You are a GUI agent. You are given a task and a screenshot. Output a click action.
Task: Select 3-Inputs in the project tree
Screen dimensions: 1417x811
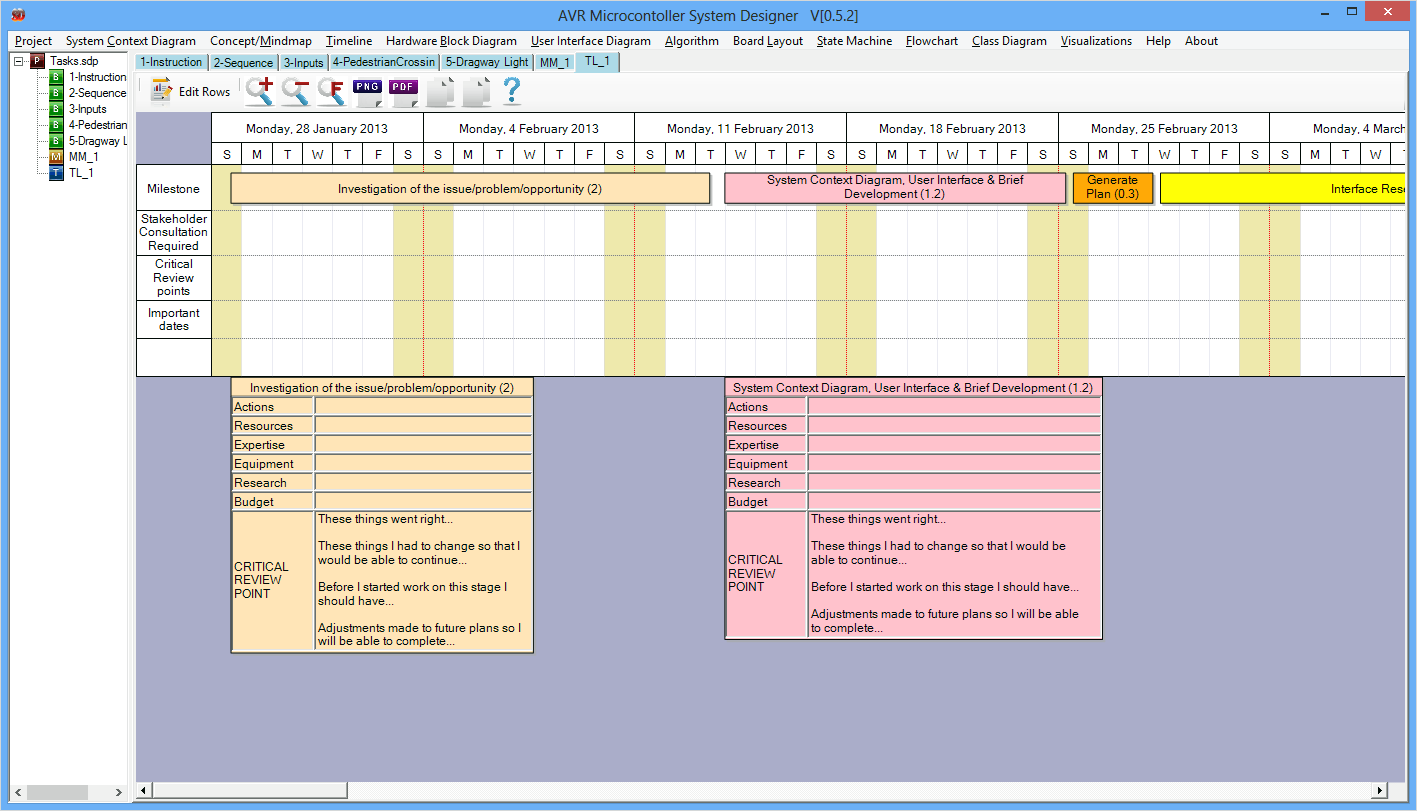pyautogui.click(x=87, y=109)
